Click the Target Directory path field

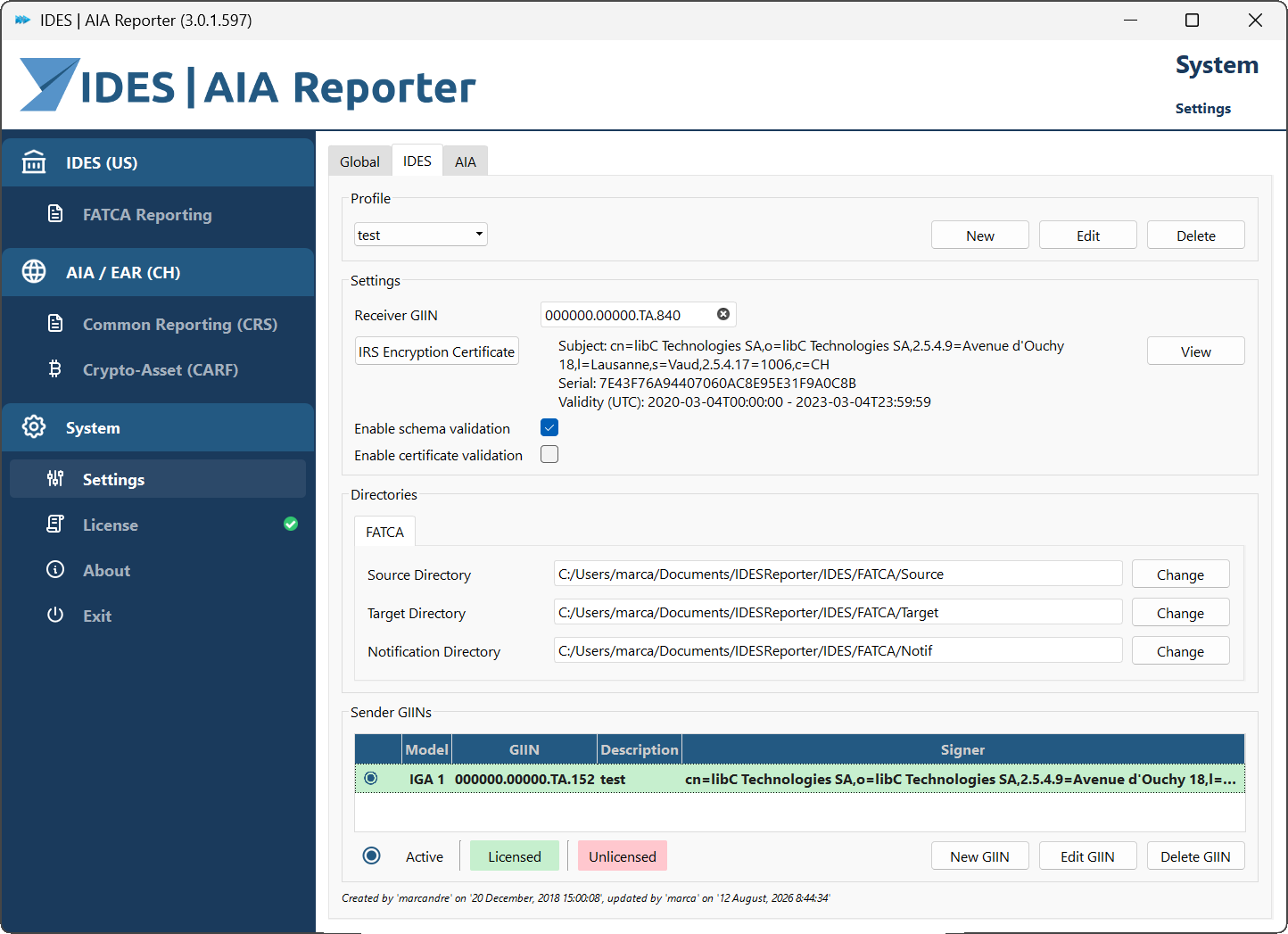(838, 612)
